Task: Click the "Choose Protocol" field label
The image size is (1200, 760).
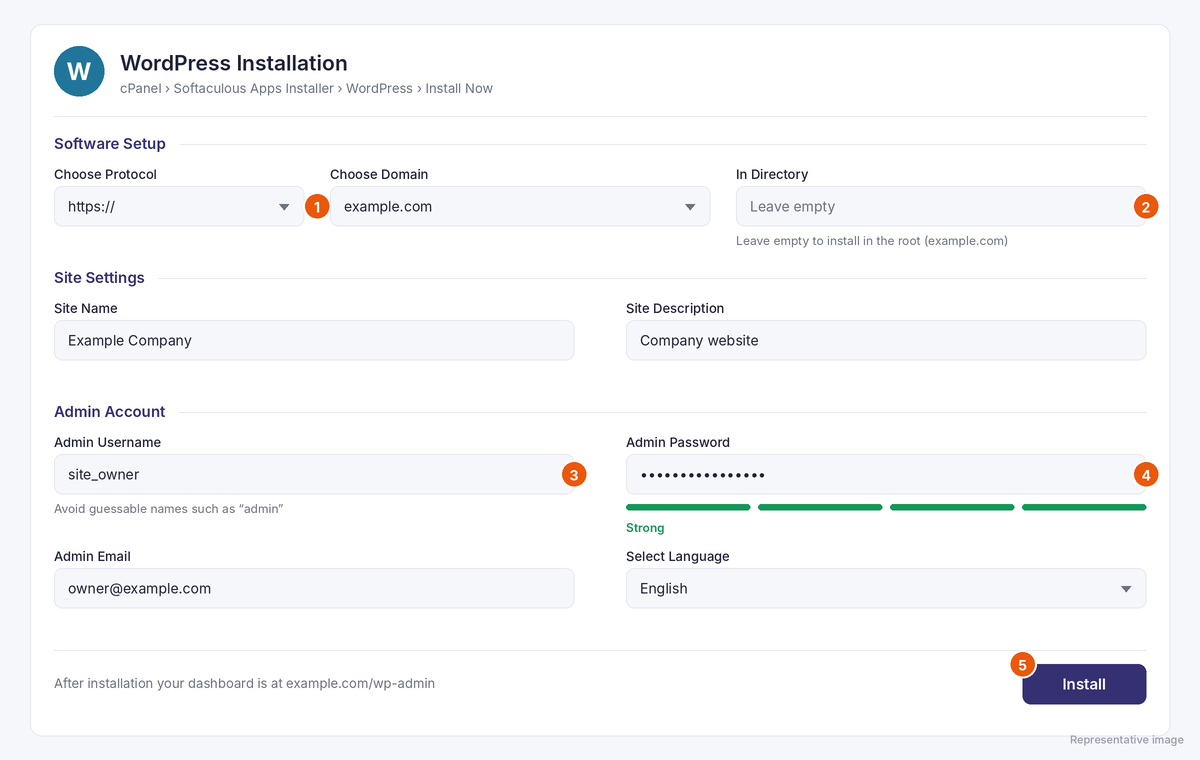Action: point(105,174)
